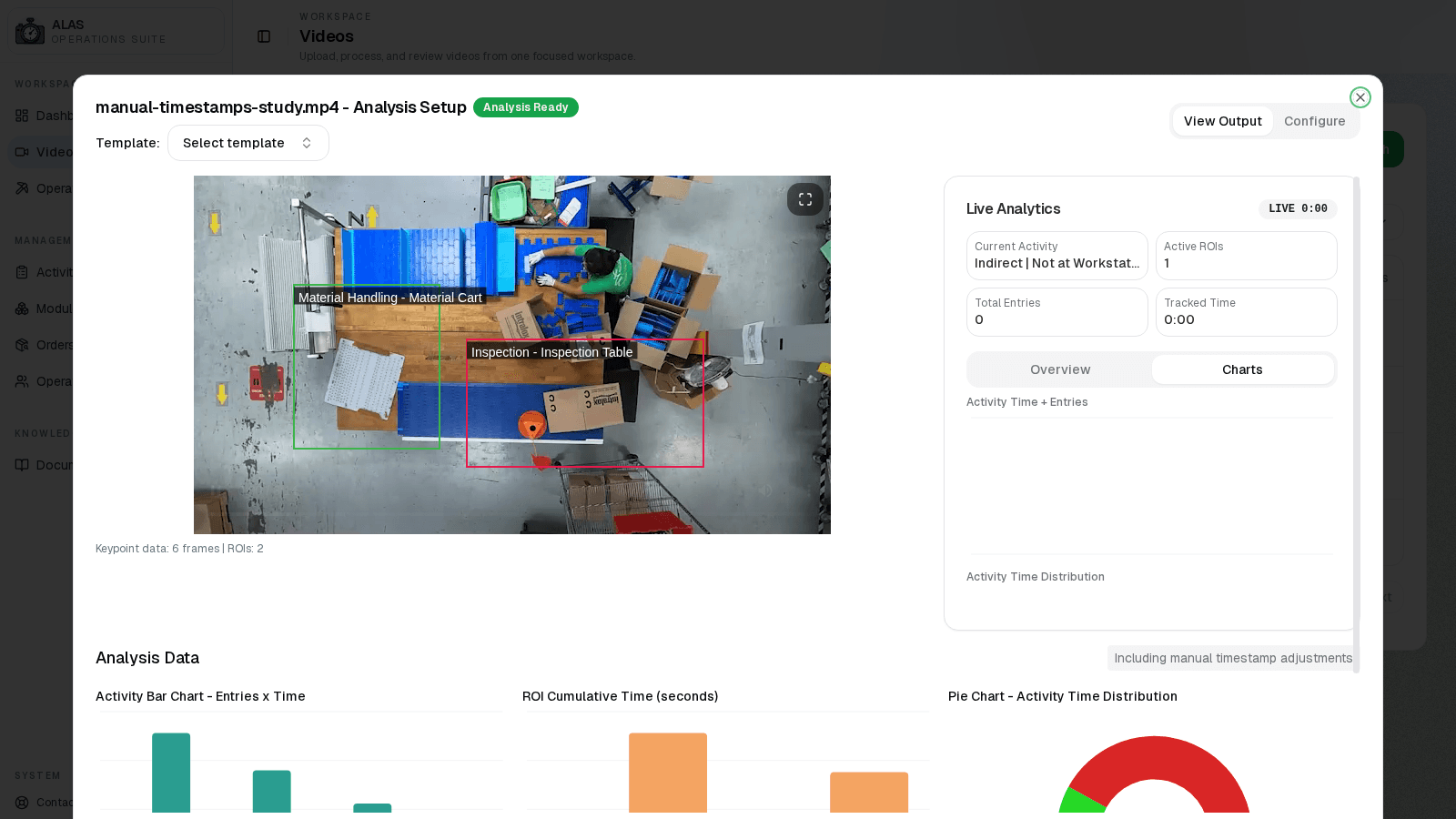Image resolution: width=1456 pixels, height=819 pixels.
Task: Select the Total Entries card
Action: tap(1057, 312)
